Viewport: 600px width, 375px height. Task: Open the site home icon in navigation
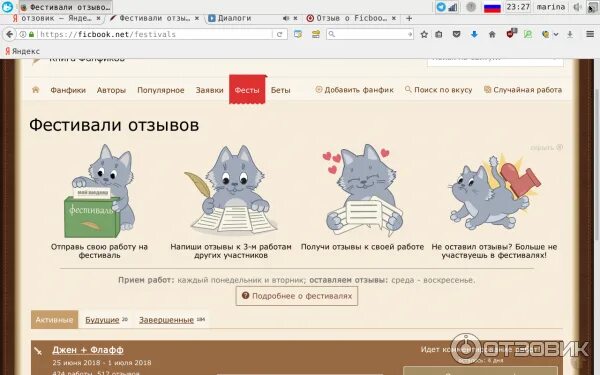[36, 90]
